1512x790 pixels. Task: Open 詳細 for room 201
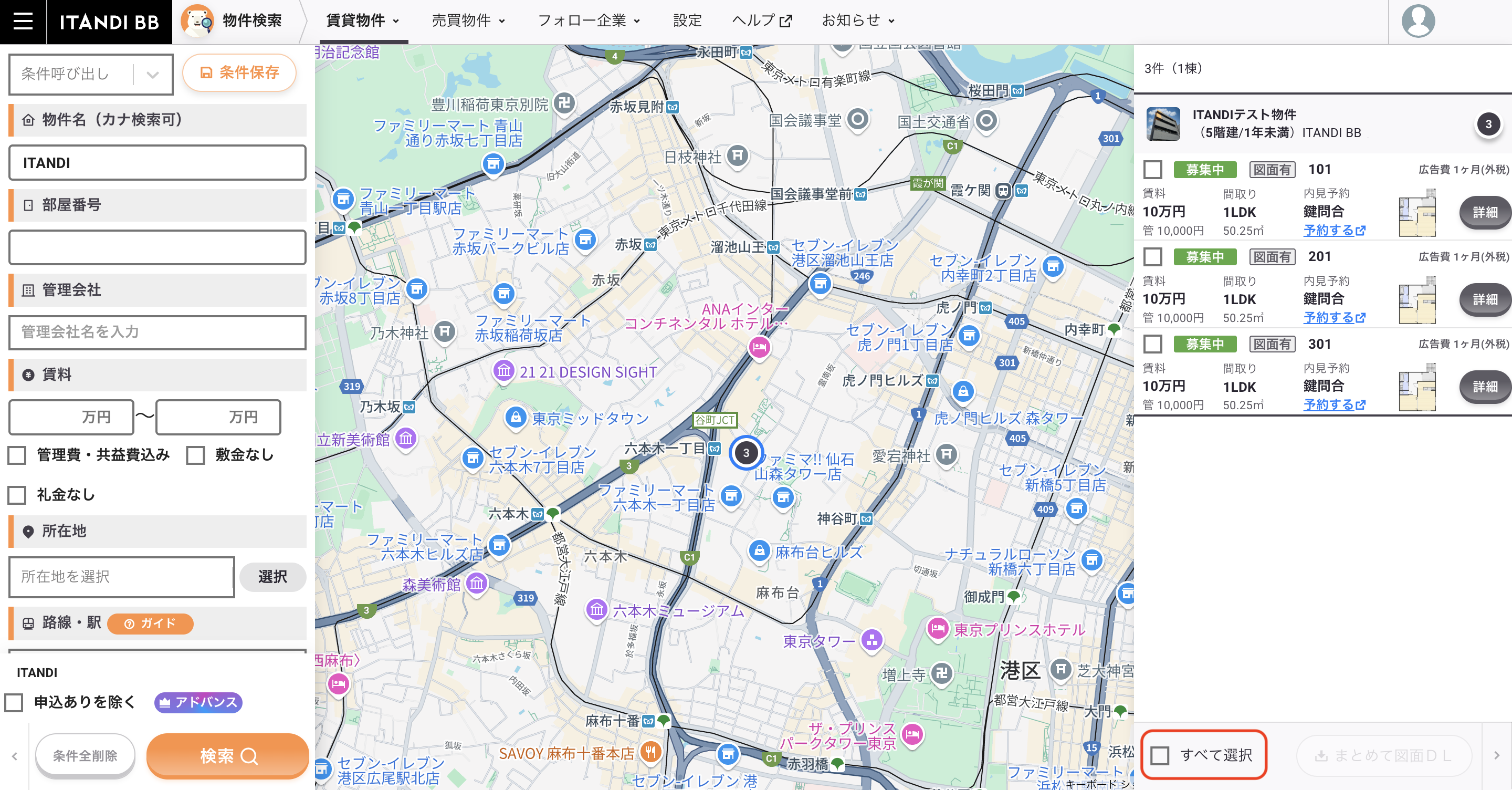click(x=1485, y=300)
